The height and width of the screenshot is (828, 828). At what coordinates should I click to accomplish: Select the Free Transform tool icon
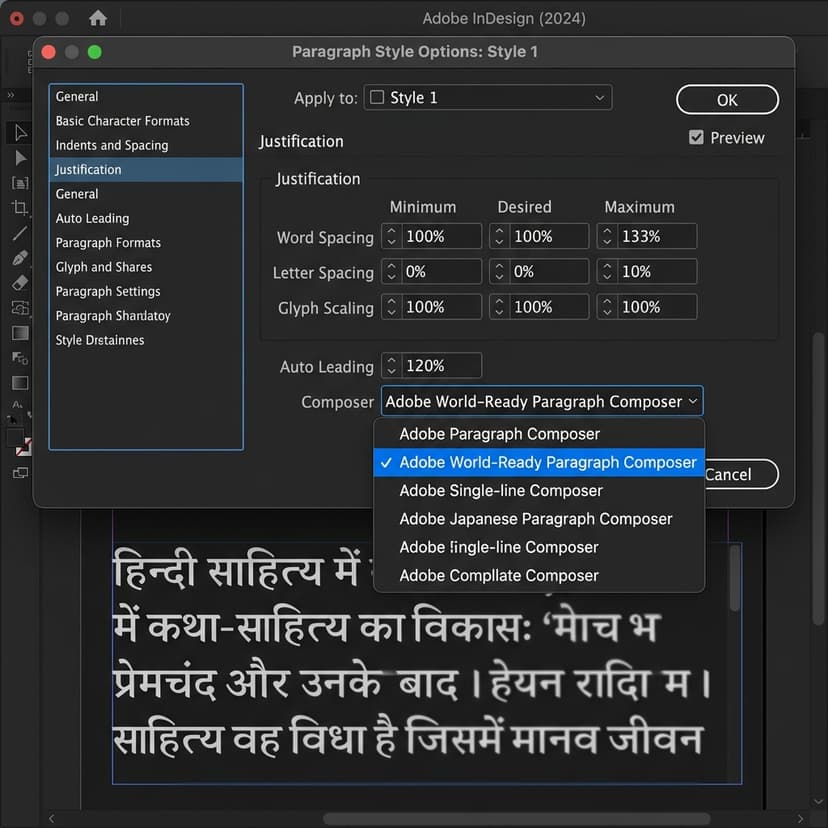click(x=20, y=358)
